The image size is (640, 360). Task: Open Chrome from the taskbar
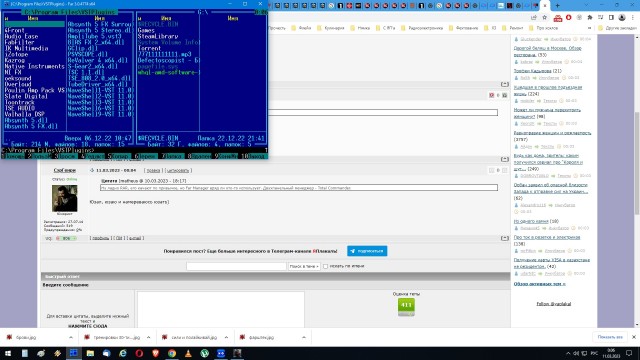point(172,353)
